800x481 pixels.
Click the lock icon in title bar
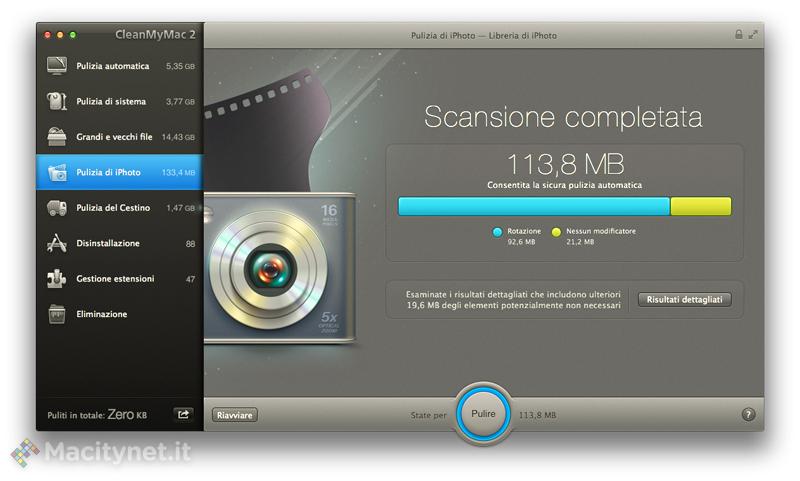click(x=738, y=35)
